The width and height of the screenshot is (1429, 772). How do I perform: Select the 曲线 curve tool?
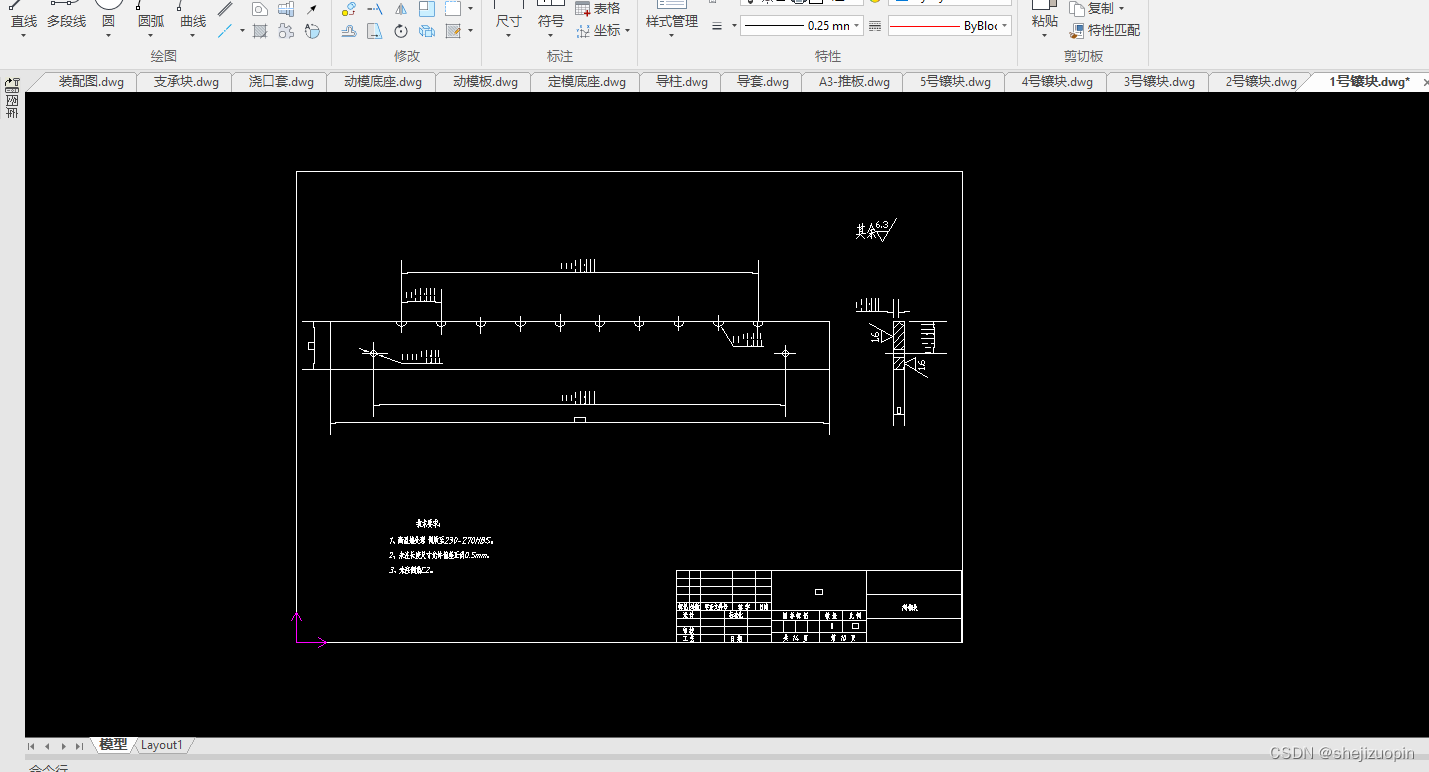tap(193, 21)
